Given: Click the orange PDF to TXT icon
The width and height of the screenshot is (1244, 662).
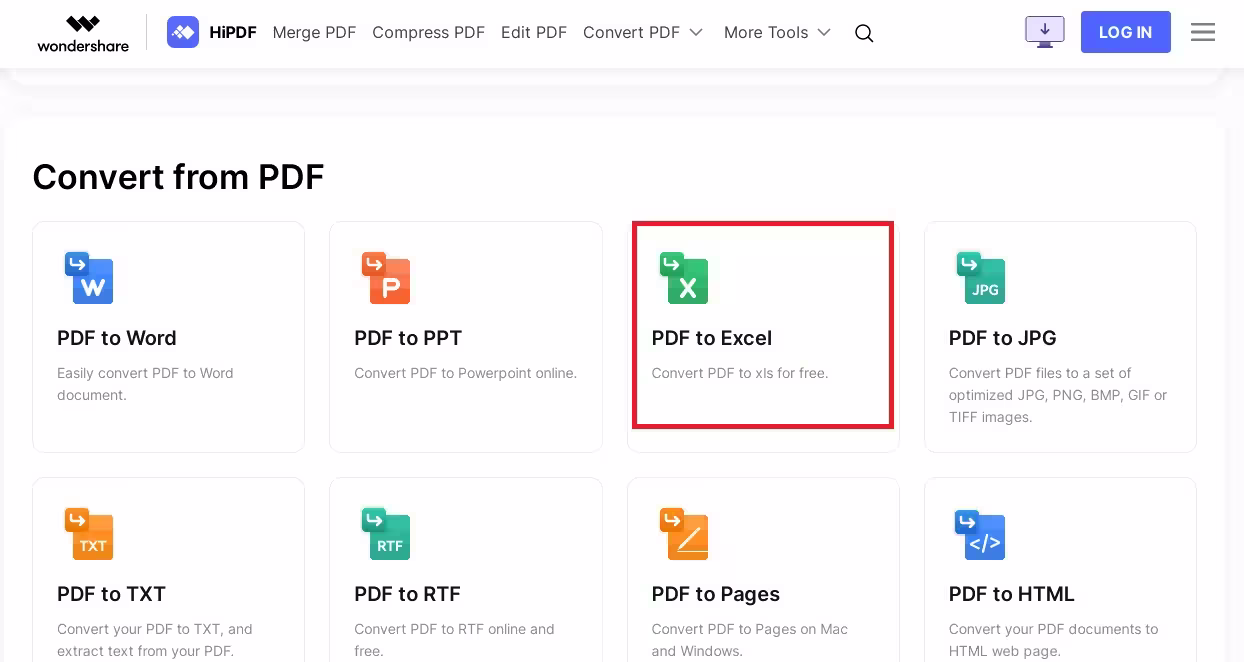Looking at the screenshot, I should coord(89,534).
